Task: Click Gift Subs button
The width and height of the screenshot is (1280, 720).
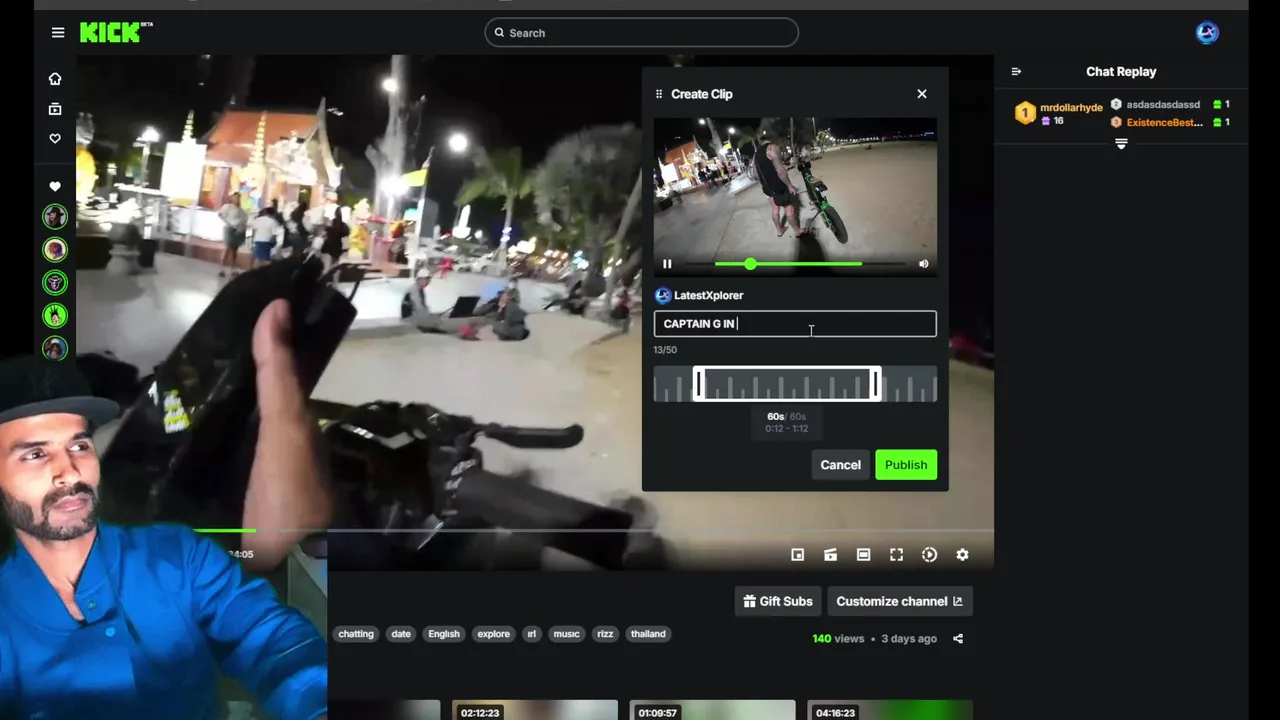Action: tap(778, 601)
